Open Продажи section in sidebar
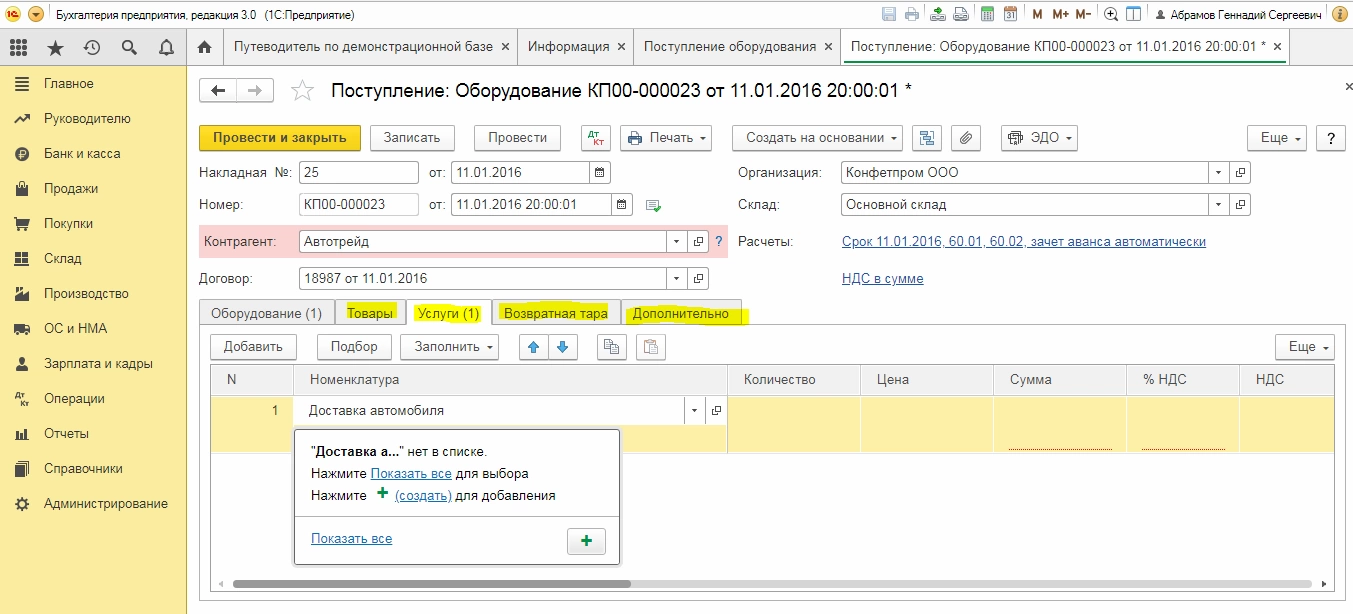The height and width of the screenshot is (614, 1353). click(x=70, y=188)
